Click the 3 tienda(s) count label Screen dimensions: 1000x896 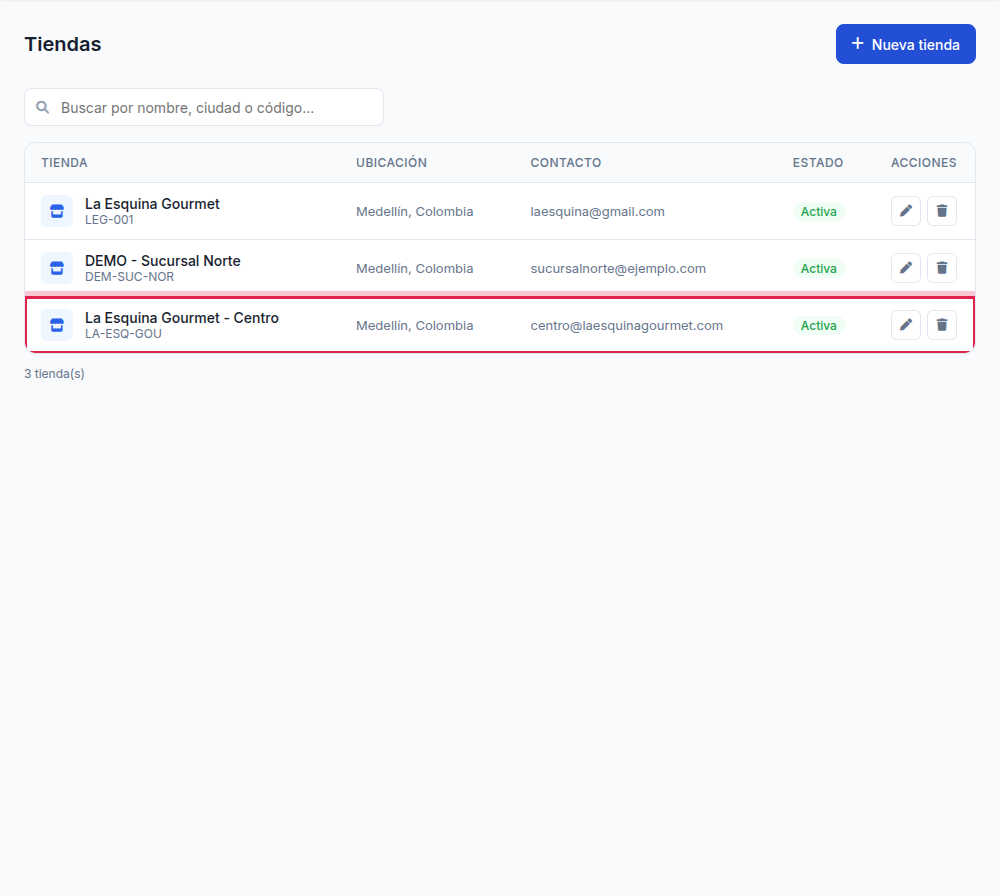point(54,374)
